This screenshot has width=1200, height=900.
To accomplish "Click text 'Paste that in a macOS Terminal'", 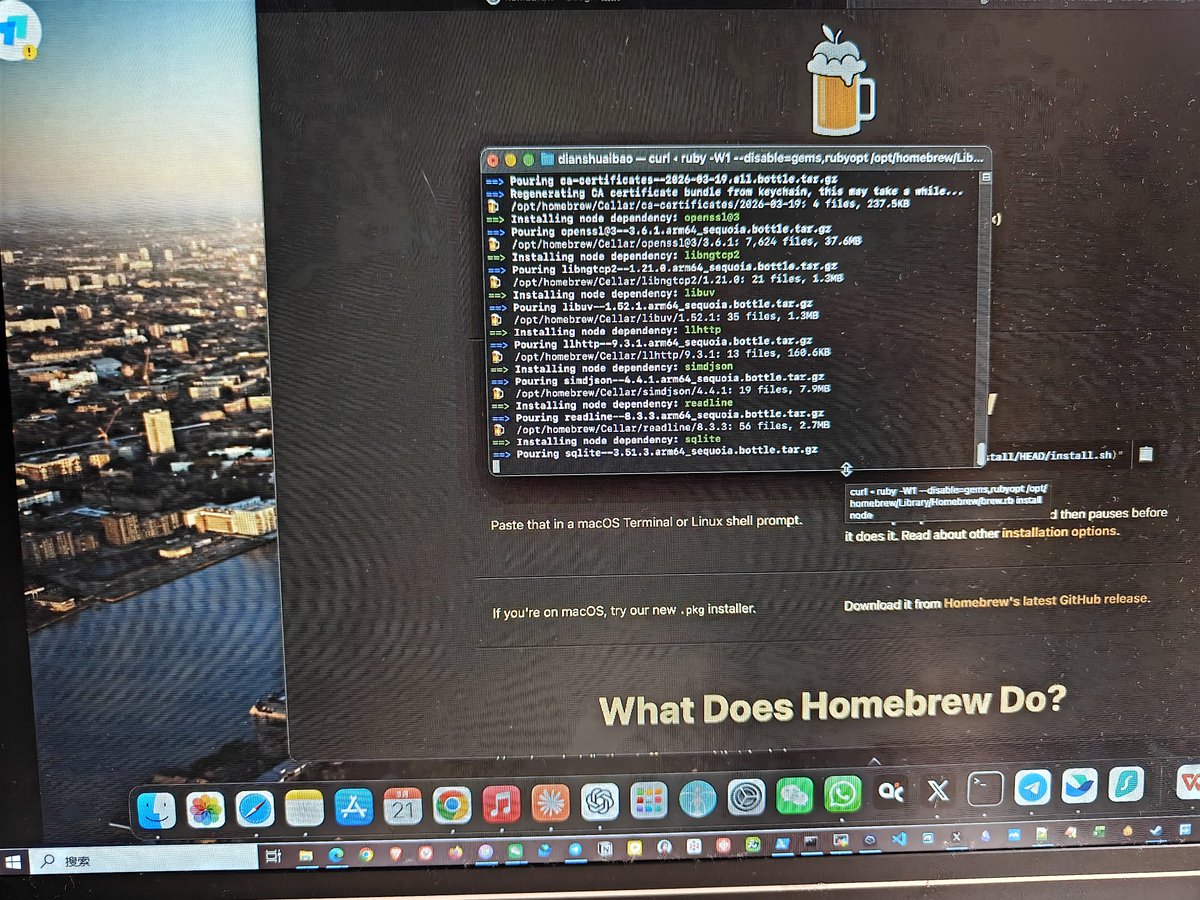I will pyautogui.click(x=646, y=523).
